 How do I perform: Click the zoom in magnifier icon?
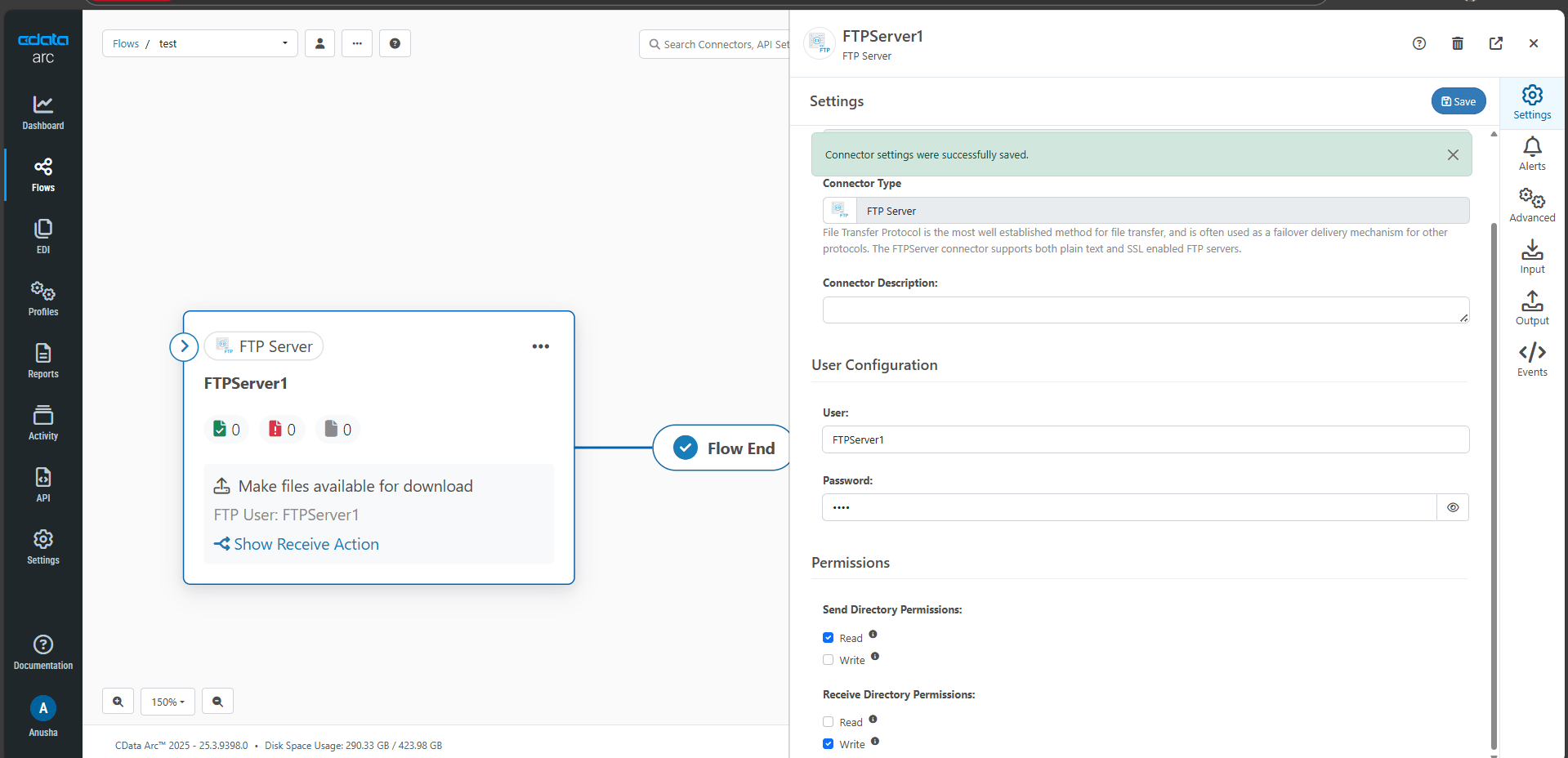(118, 702)
